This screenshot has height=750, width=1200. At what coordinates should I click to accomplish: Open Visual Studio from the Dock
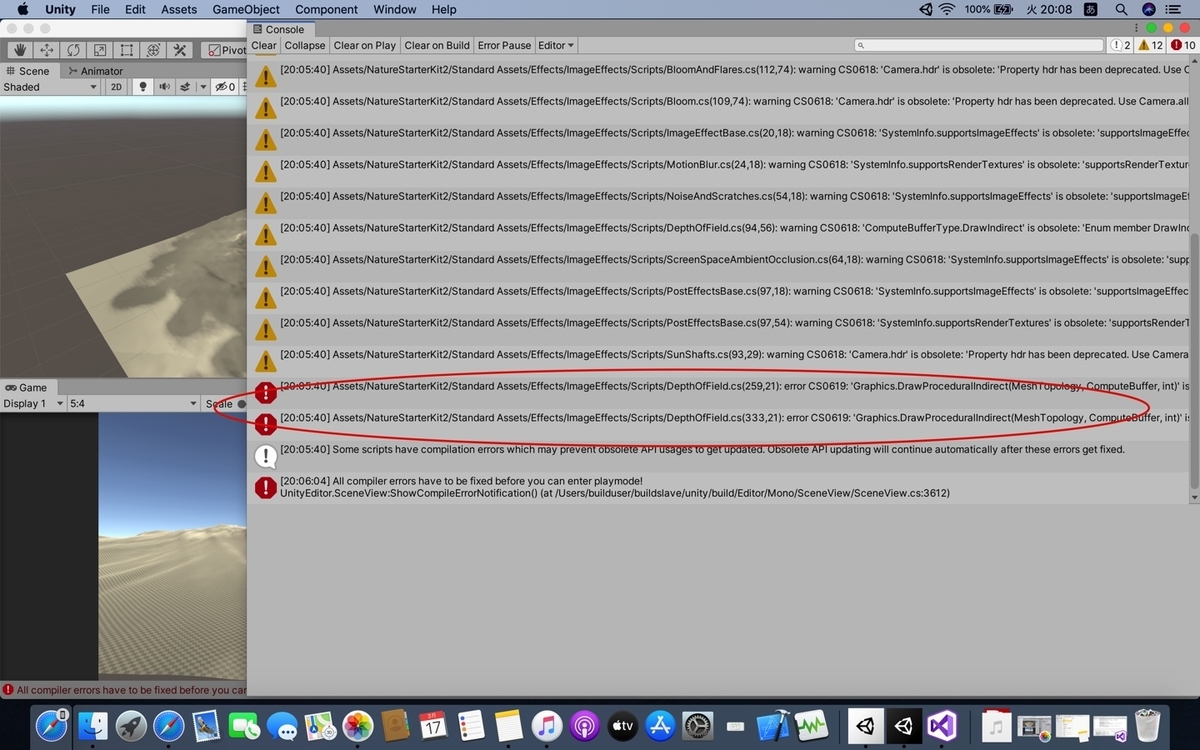coord(942,725)
